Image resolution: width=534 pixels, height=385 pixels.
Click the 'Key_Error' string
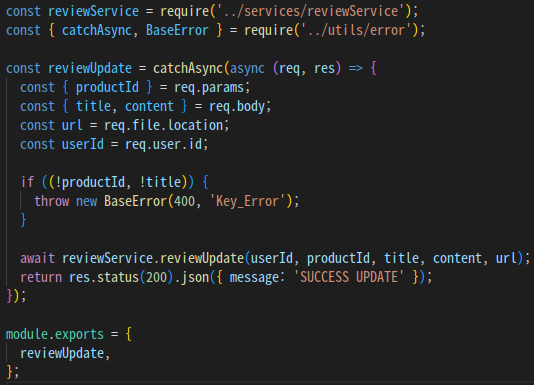[x=248, y=201]
